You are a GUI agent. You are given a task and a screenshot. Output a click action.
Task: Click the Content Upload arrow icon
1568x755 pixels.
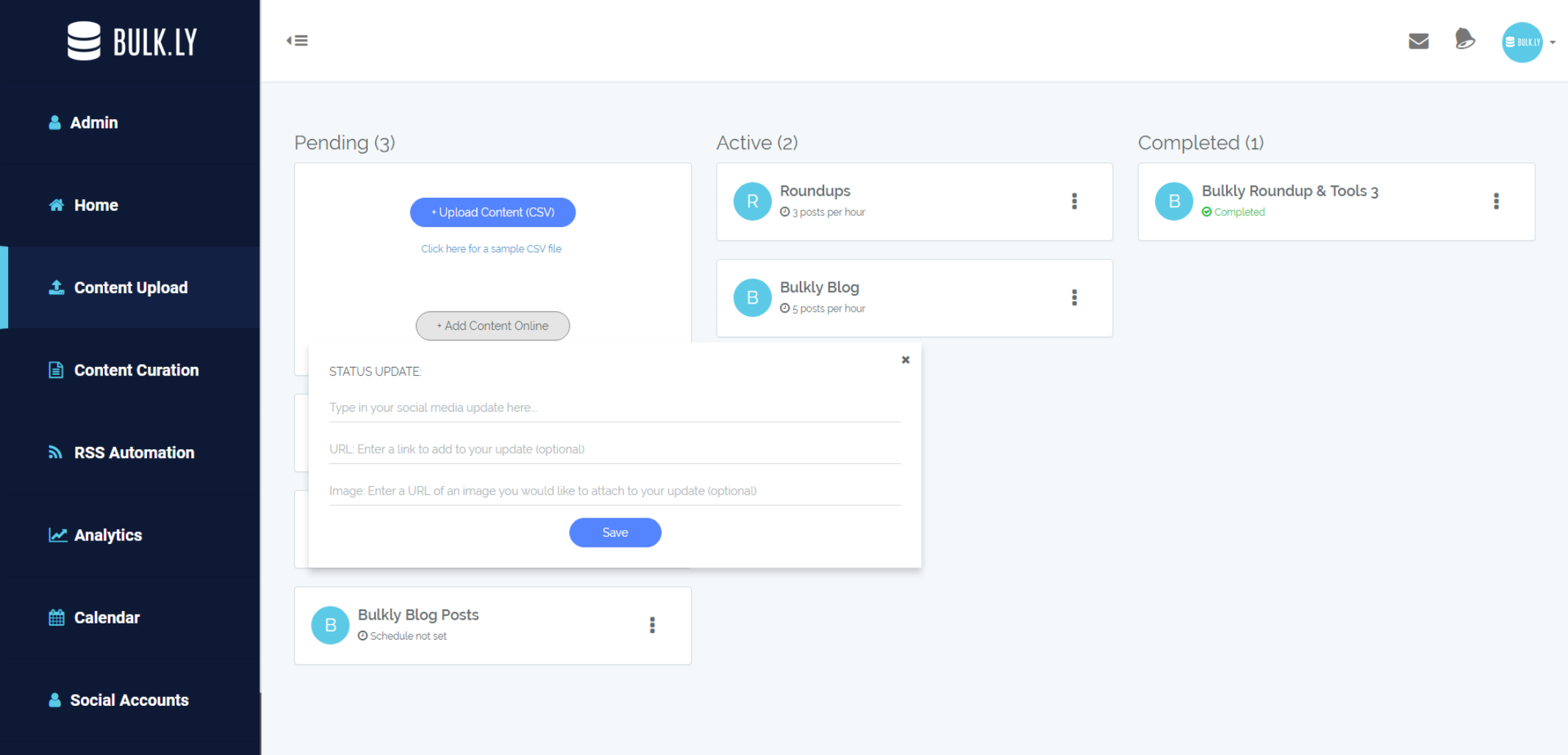[x=57, y=287]
